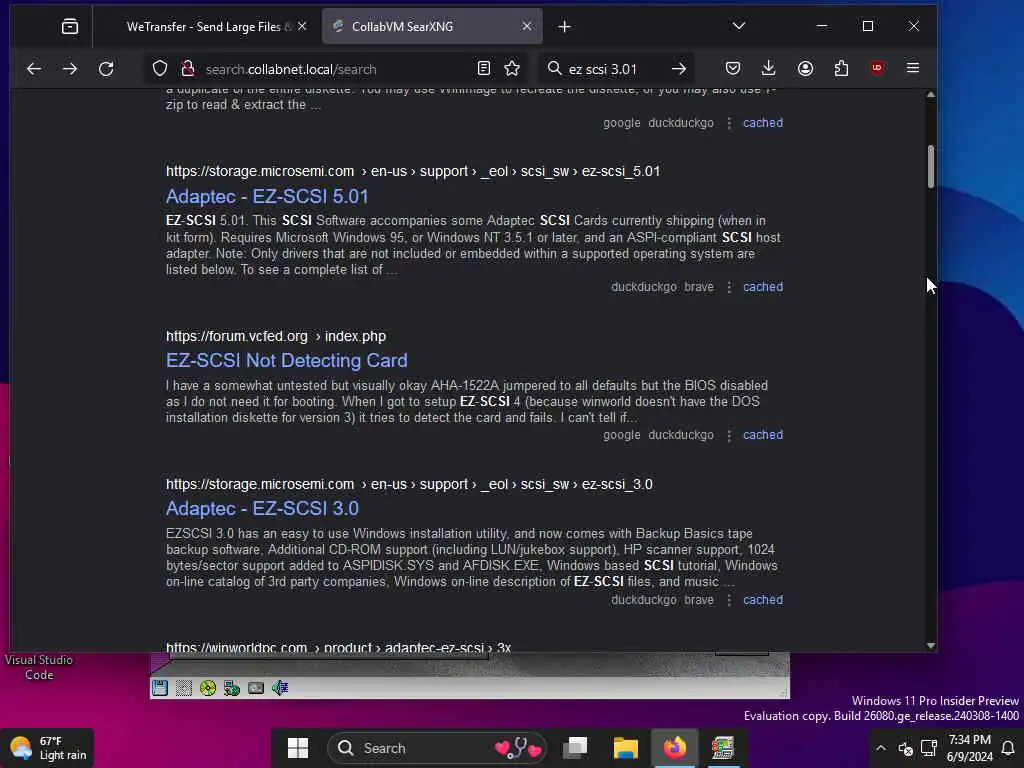Open more options for vcfed forum result
The image size is (1024, 768).
tap(729, 435)
